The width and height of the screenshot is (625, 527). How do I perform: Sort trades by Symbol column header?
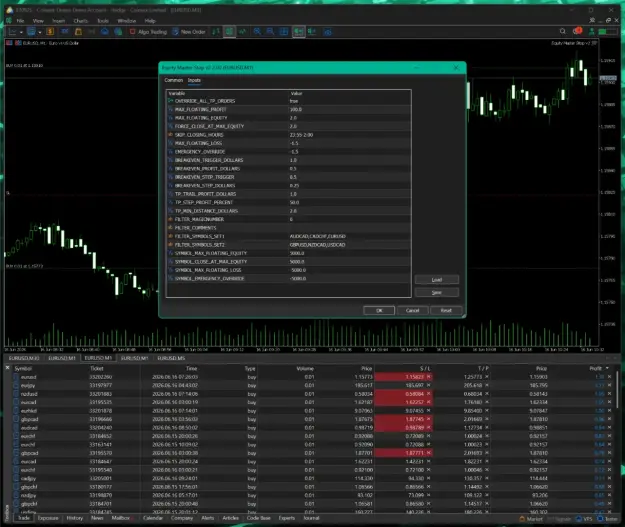[x=23, y=368]
